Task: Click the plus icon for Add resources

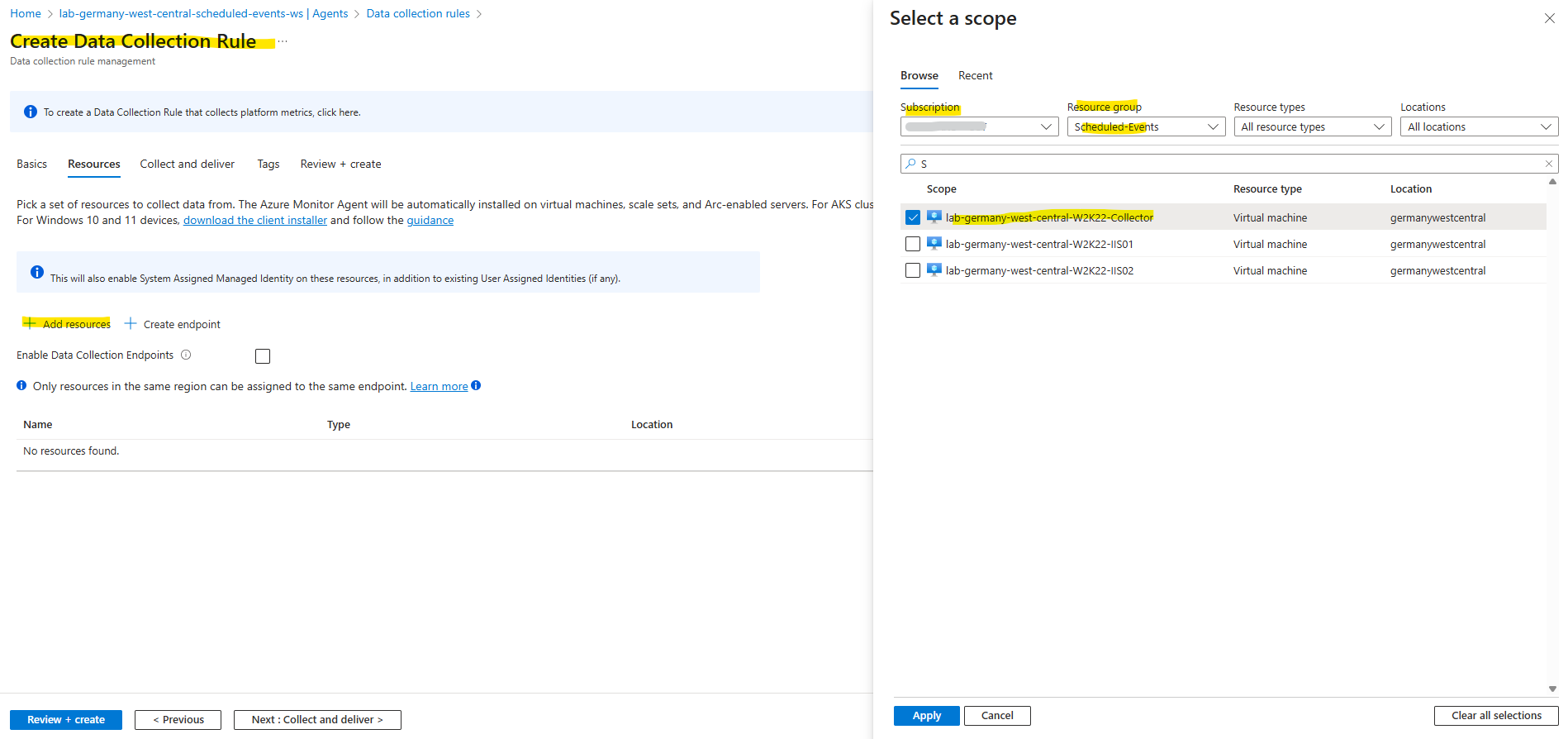Action: (30, 323)
